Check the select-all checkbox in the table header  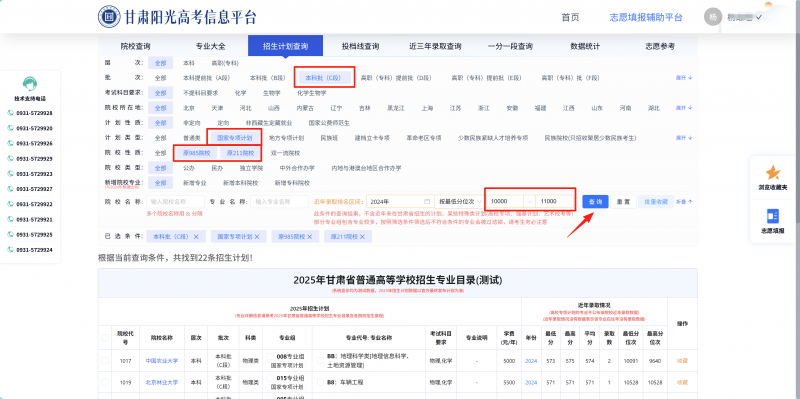pyautogui.click(x=105, y=338)
